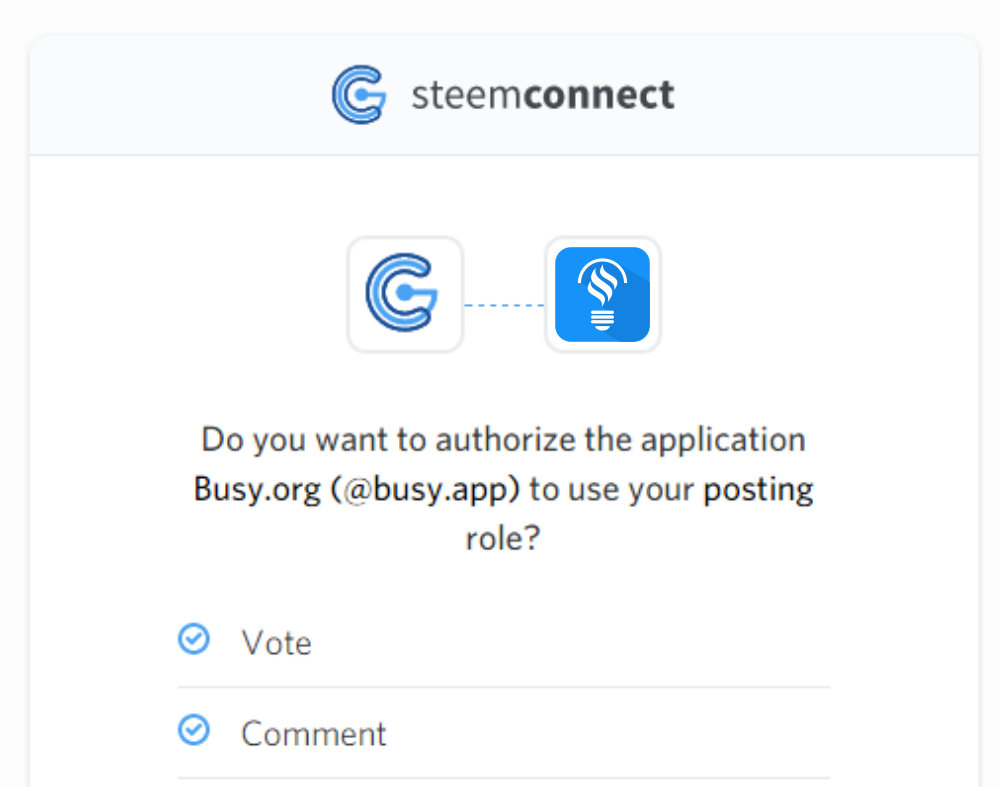
Task: Click the gray header bar area
Action: [x=504, y=94]
